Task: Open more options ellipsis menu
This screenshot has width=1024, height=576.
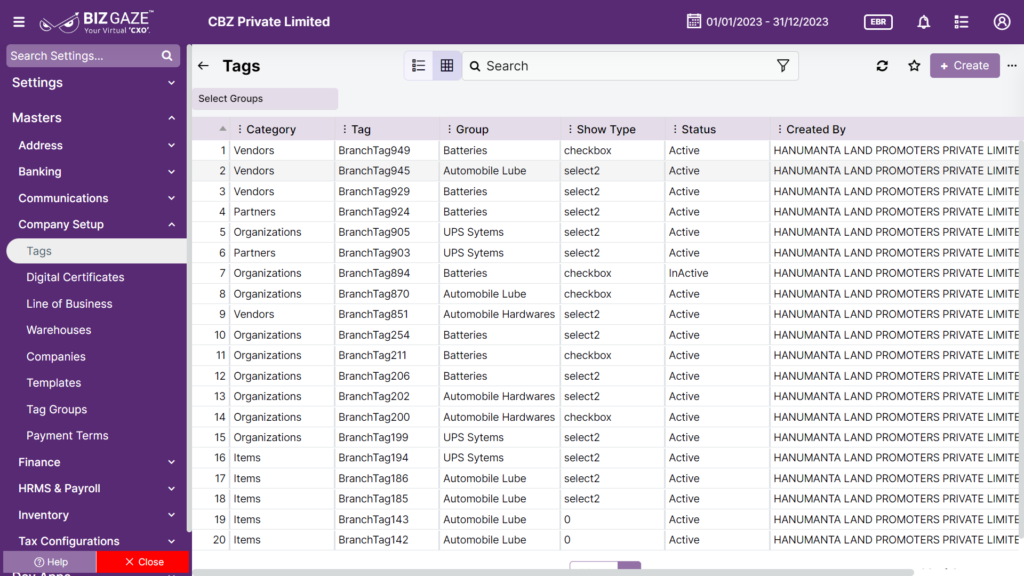Action: (x=1012, y=65)
